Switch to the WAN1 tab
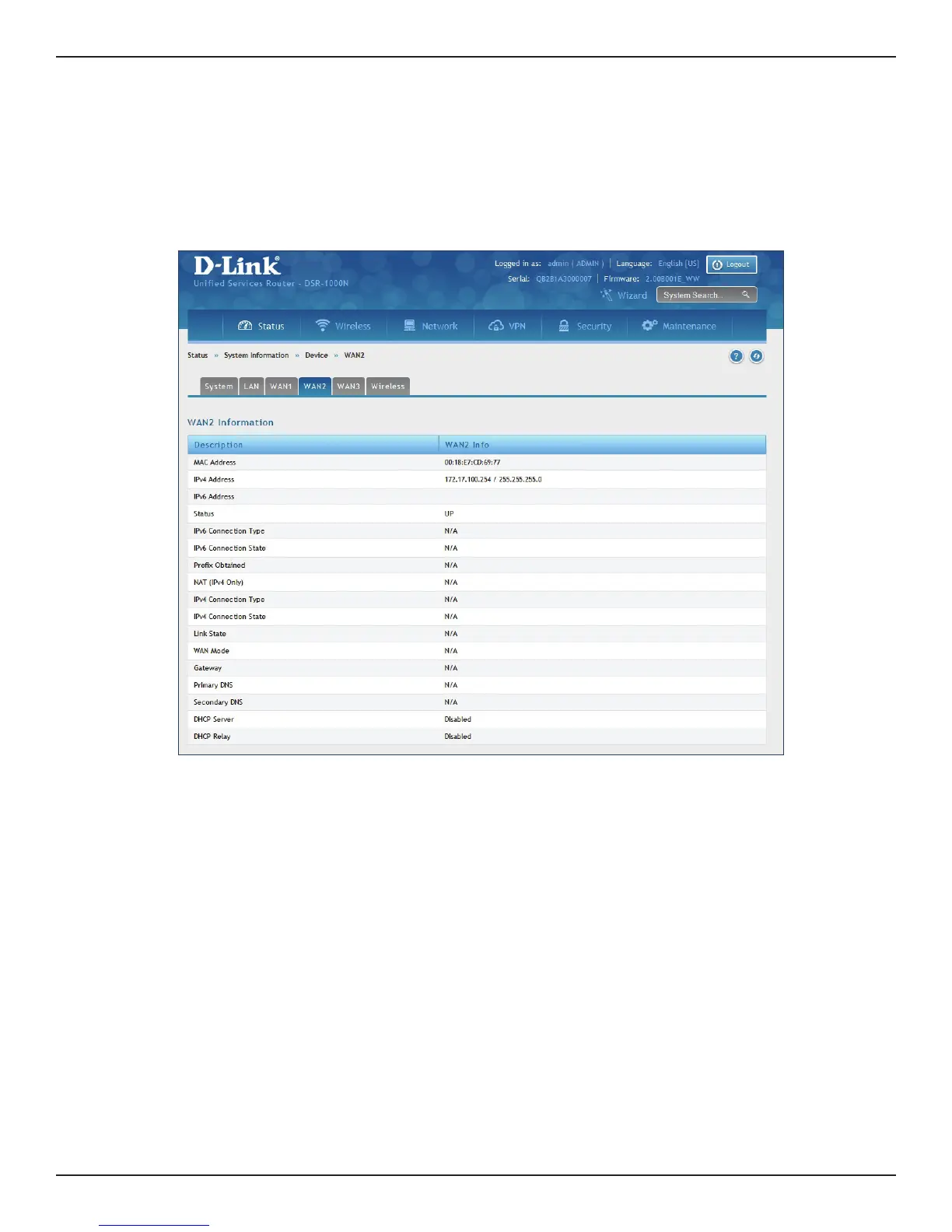Image resolution: width=952 pixels, height=1232 pixels. [281, 387]
